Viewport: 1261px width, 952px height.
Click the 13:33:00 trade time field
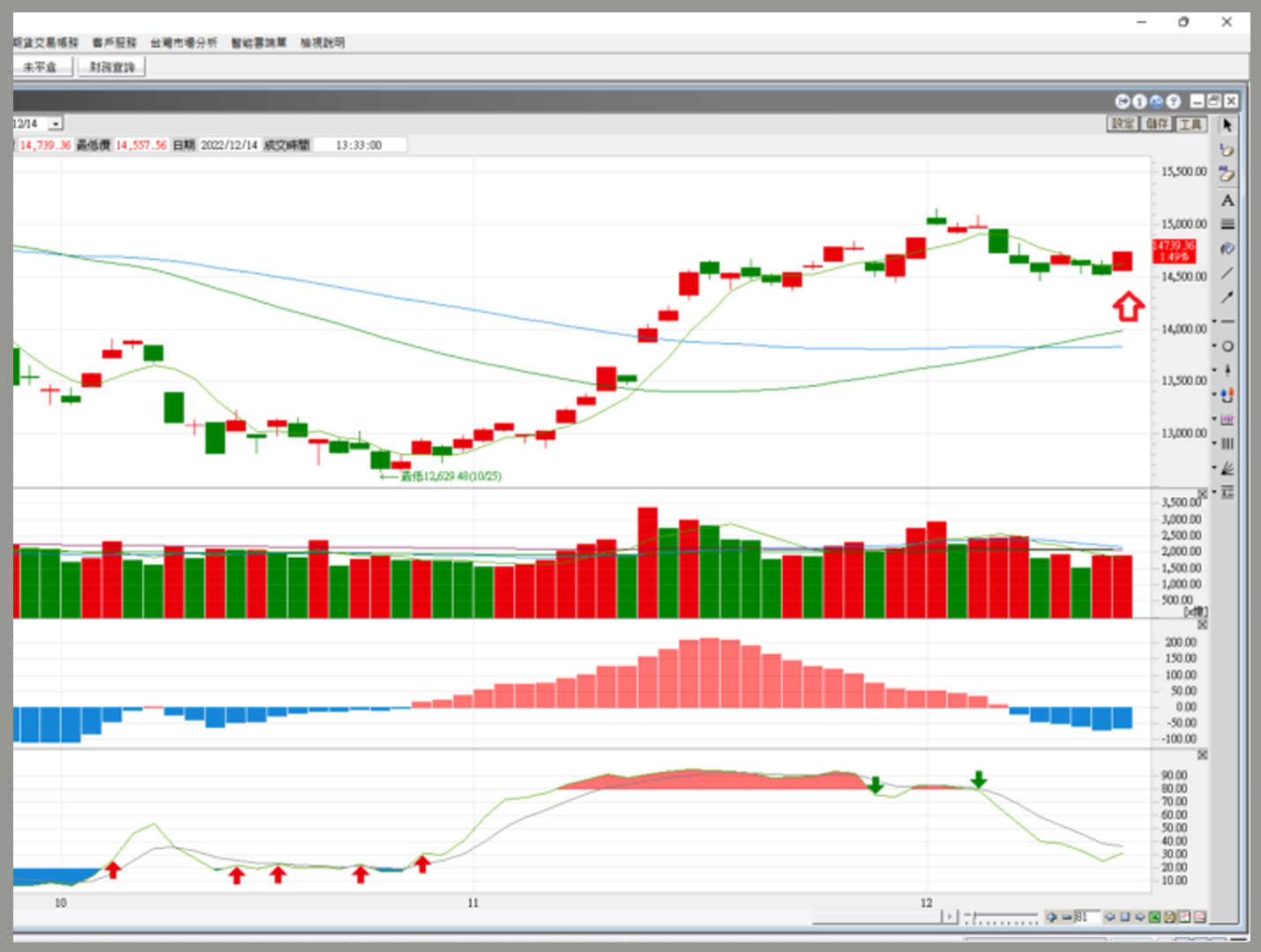[359, 145]
